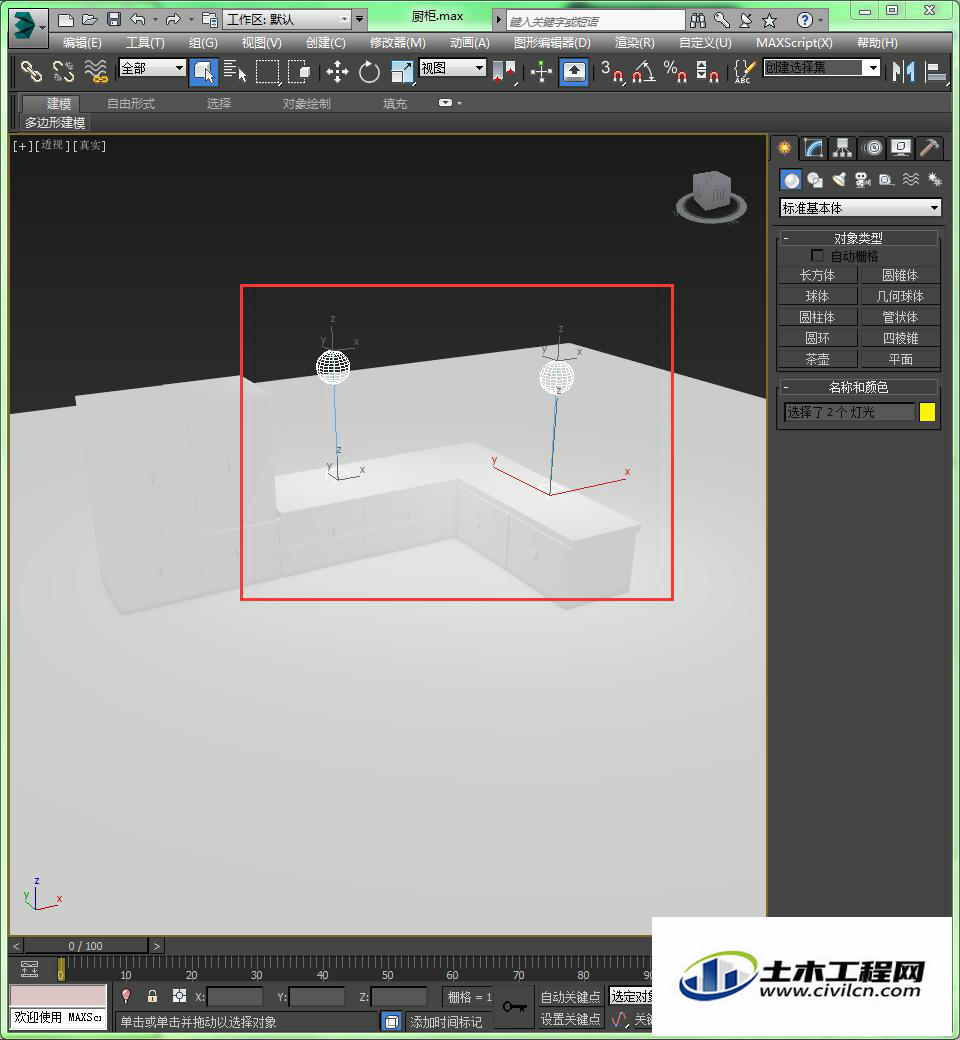Activate the Select and Move tool
Viewport: 960px width, 1040px height.
(337, 72)
